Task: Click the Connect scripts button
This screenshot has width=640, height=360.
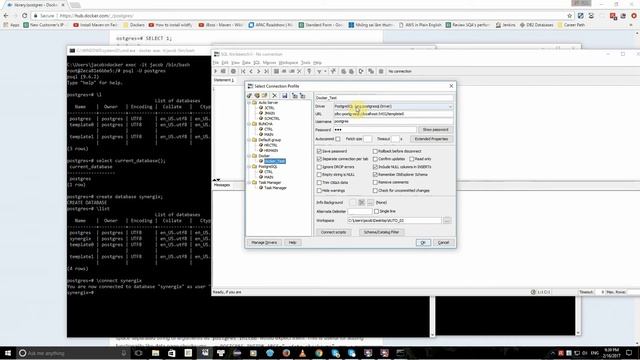Action: [x=333, y=232]
